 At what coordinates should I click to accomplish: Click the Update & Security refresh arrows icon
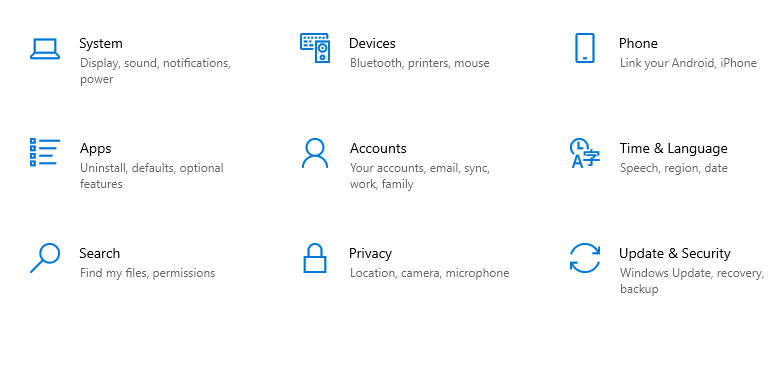[x=585, y=258]
